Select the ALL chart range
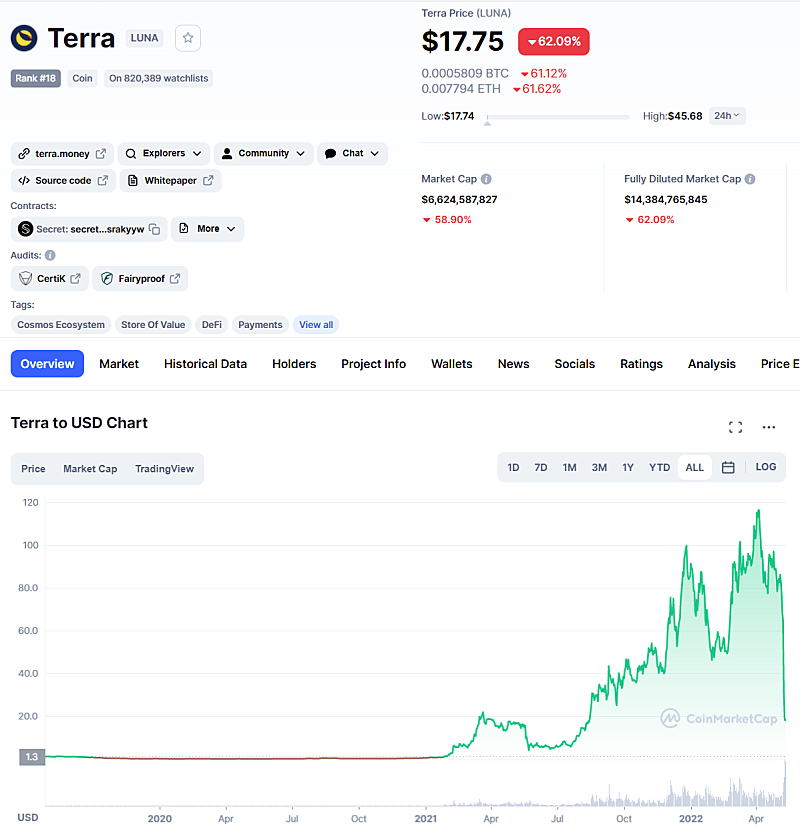 coord(695,467)
